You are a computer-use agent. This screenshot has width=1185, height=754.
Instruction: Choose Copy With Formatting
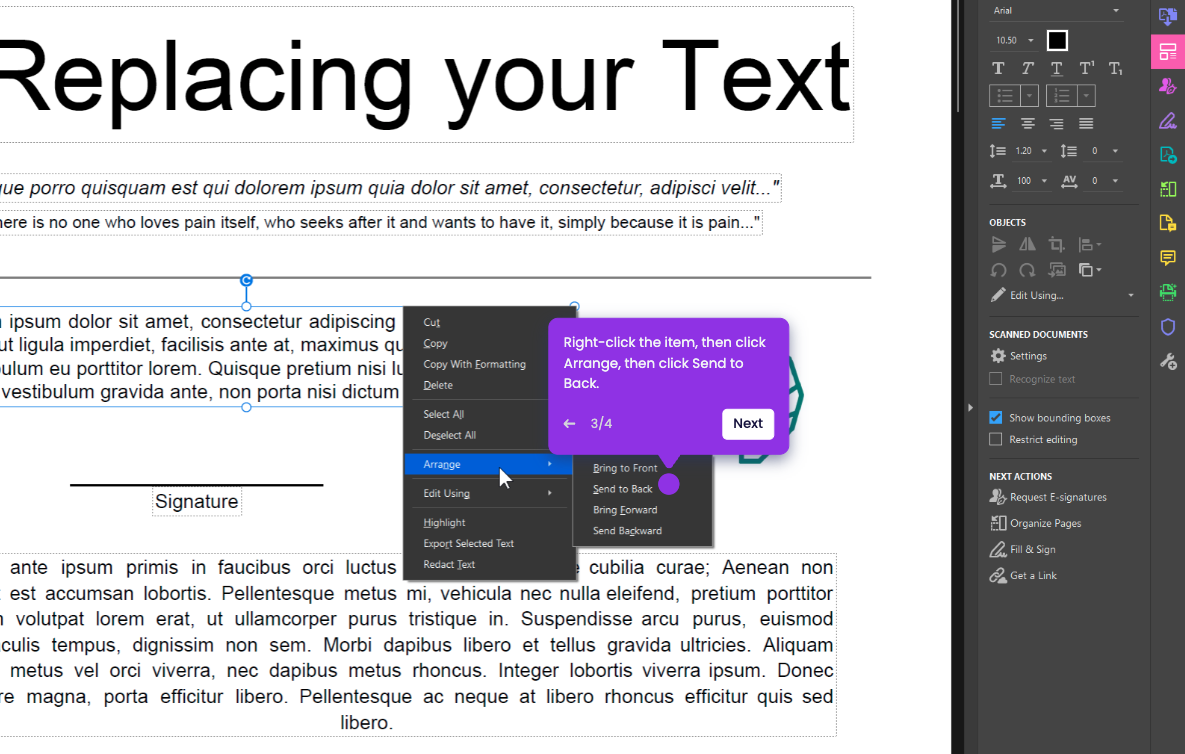click(477, 364)
